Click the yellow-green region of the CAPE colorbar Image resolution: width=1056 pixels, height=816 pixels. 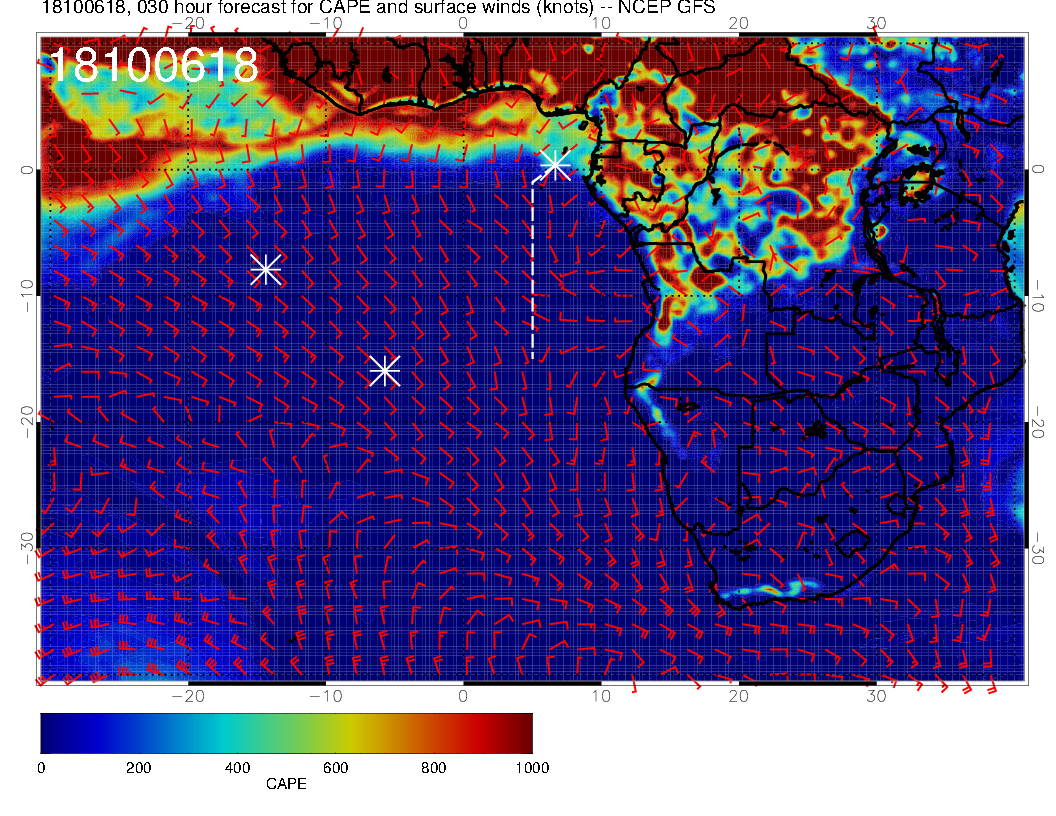343,733
